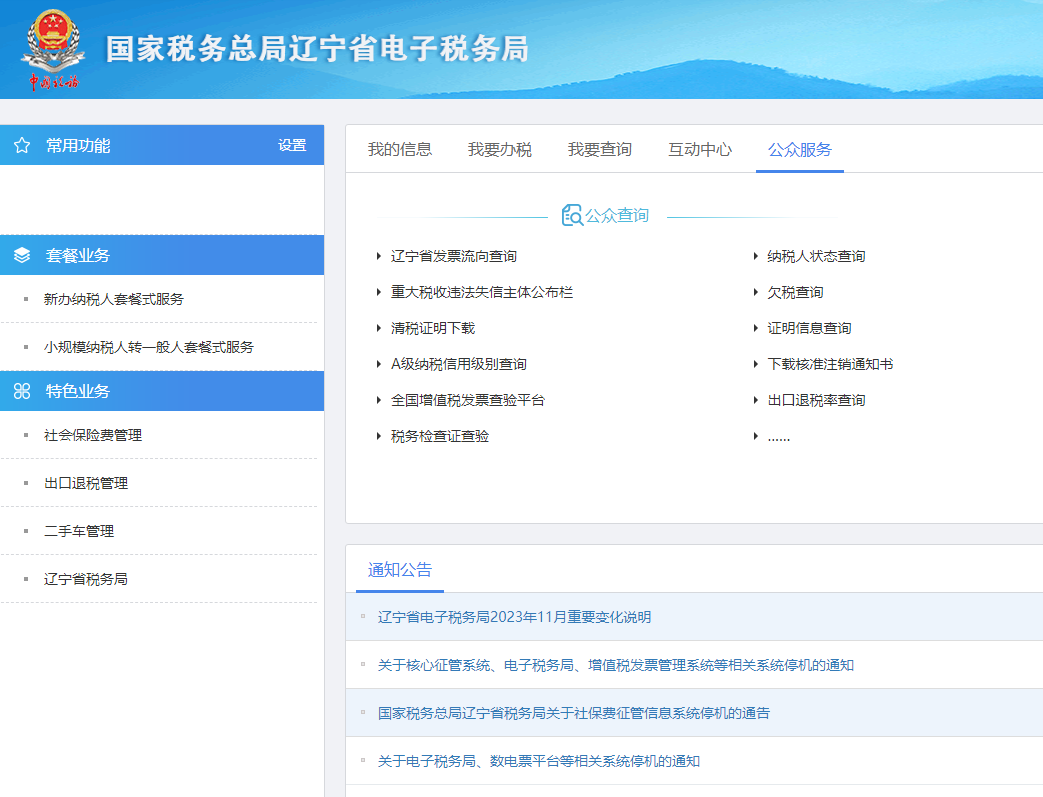
Task: Open 欠税查询
Action: click(796, 292)
